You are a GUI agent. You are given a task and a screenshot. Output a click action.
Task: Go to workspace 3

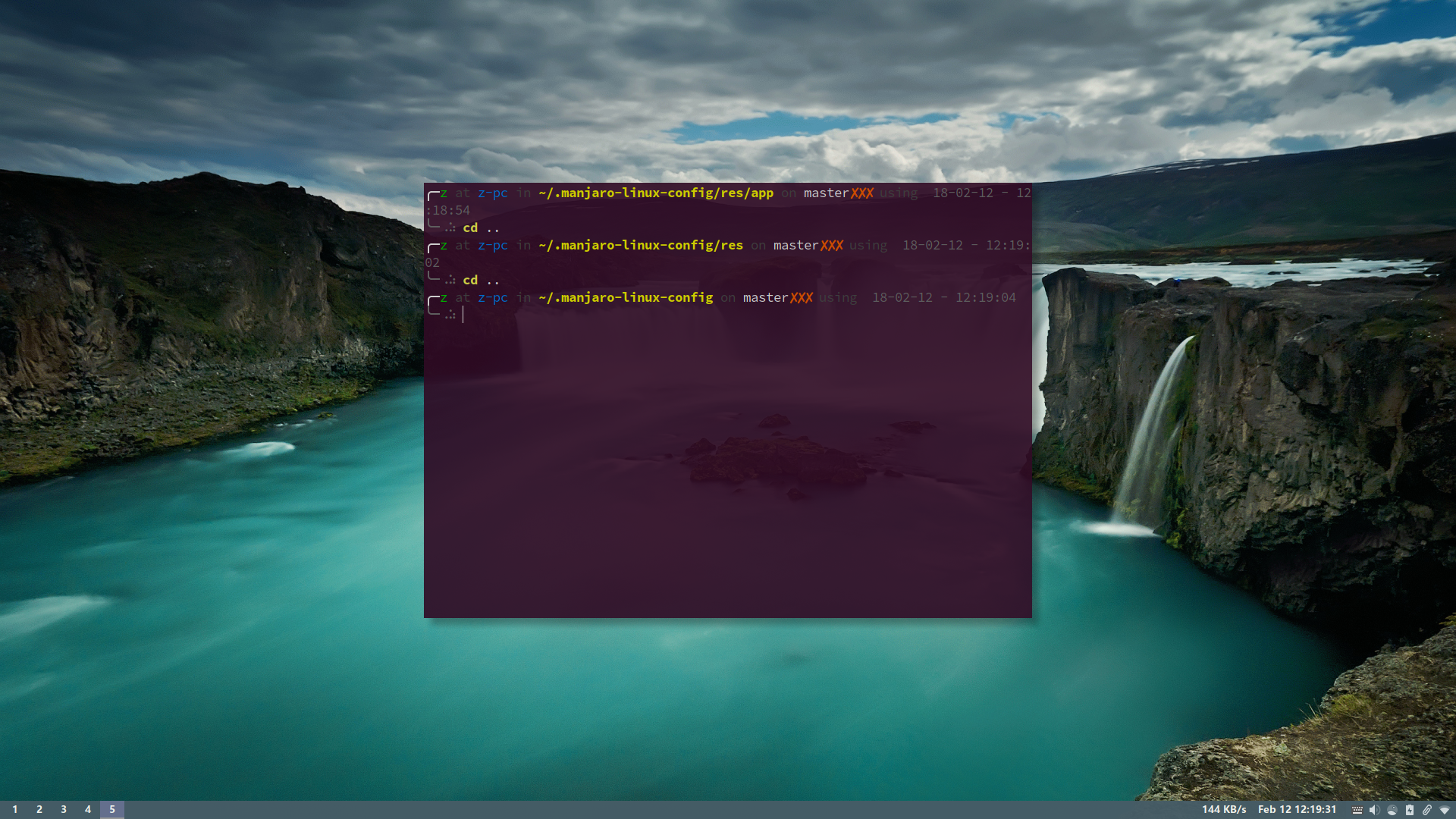pos(64,809)
